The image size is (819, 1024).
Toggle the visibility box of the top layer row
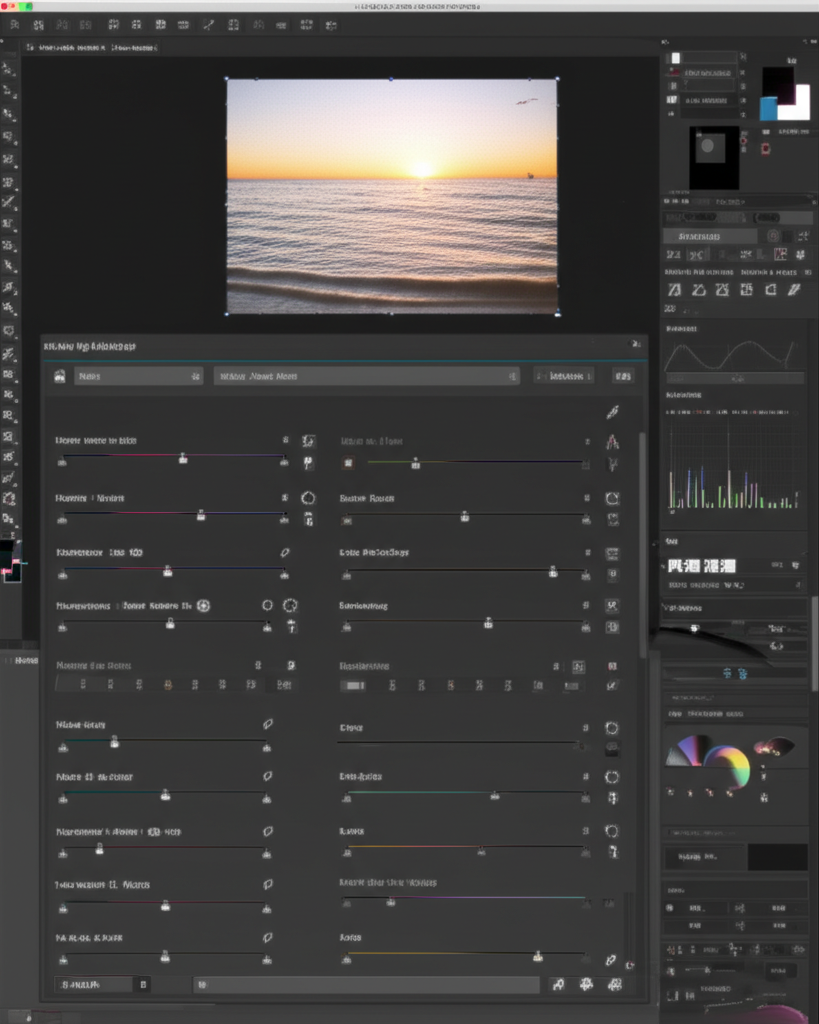[675, 59]
